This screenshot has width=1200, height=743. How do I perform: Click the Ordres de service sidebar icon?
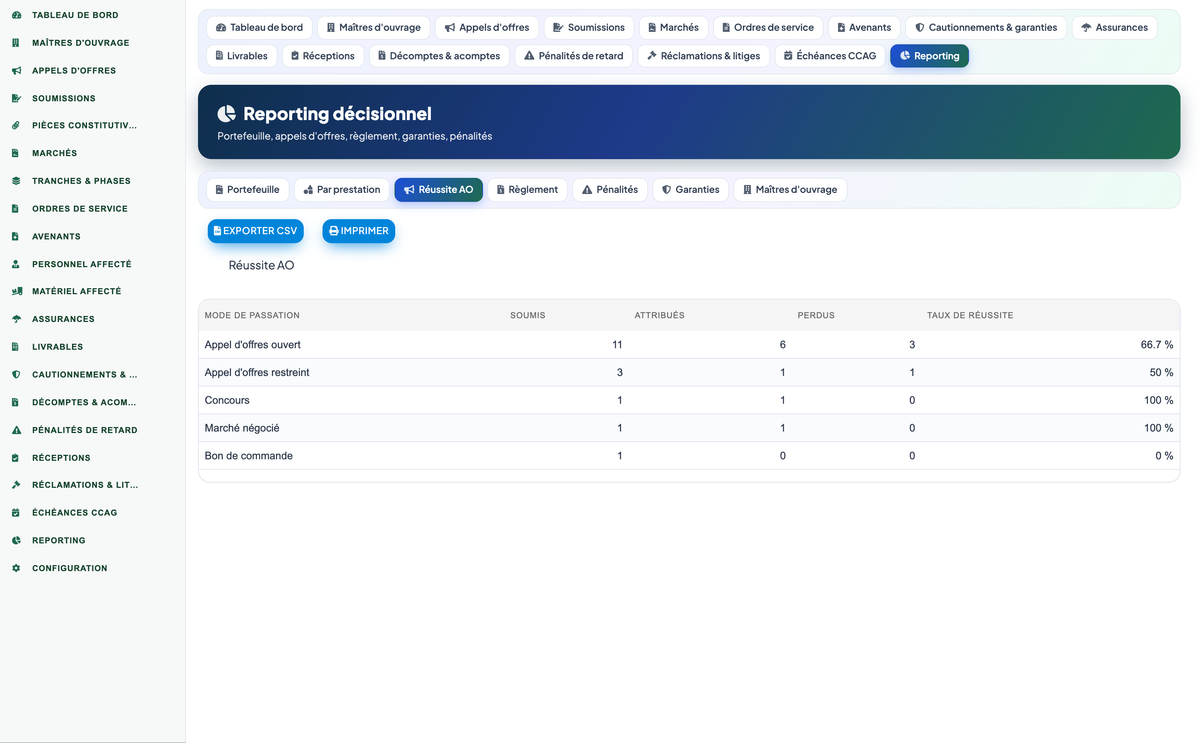tap(16, 209)
